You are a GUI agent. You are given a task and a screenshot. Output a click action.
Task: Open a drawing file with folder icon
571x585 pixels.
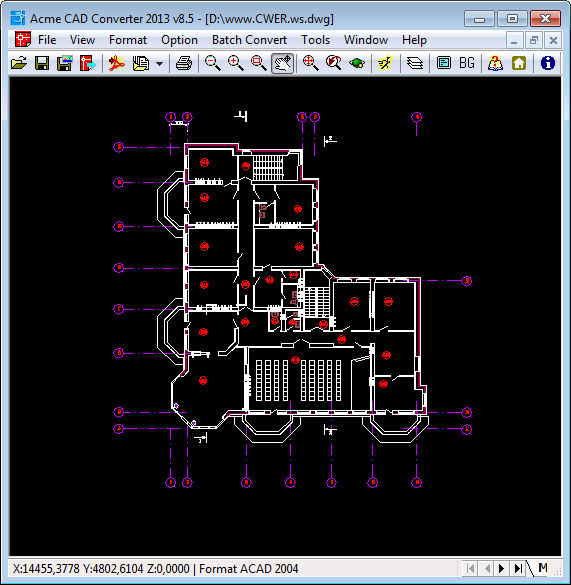19,63
